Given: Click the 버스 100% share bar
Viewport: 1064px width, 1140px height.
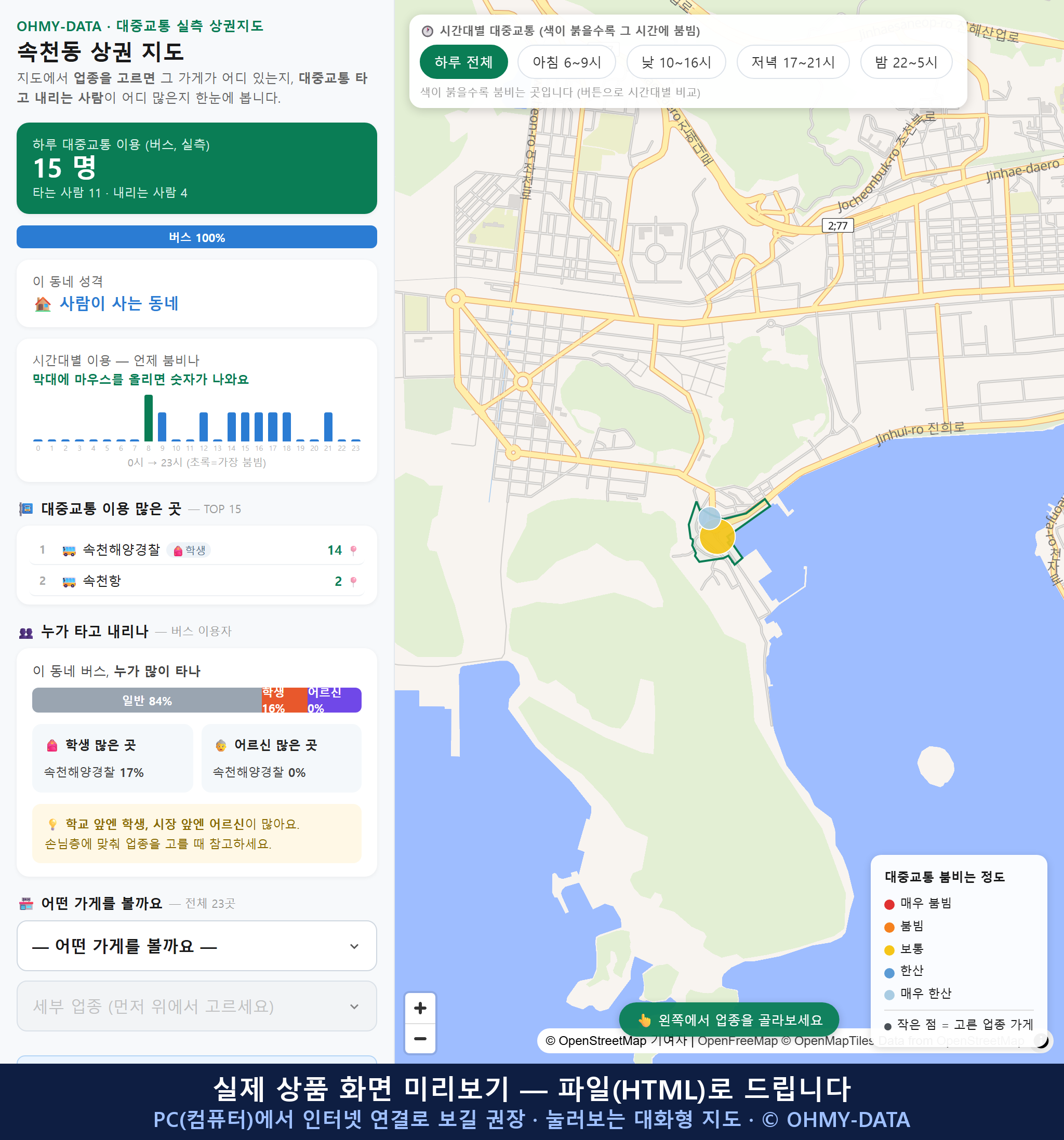Looking at the screenshot, I should (197, 237).
